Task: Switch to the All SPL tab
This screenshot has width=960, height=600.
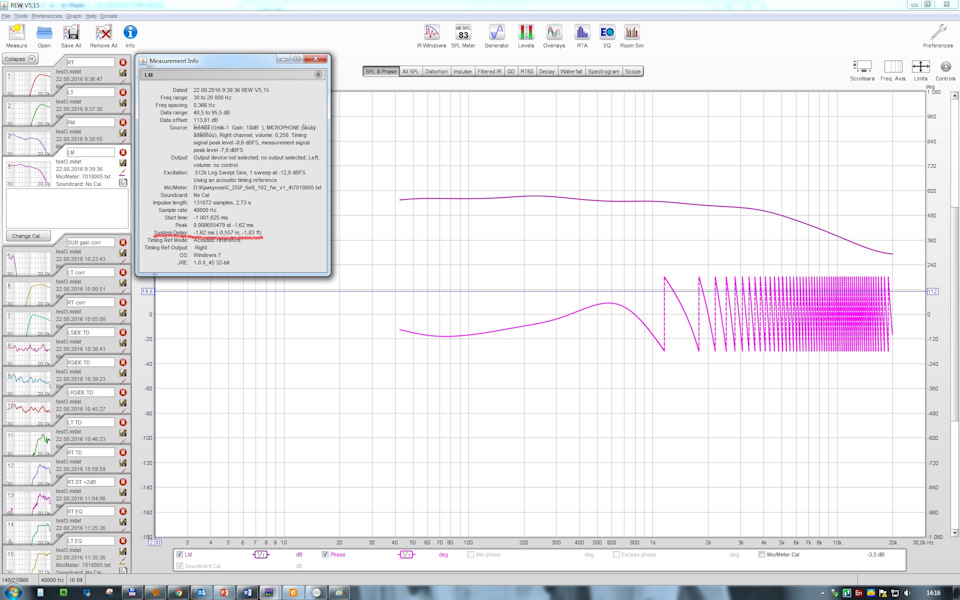Action: (x=410, y=72)
